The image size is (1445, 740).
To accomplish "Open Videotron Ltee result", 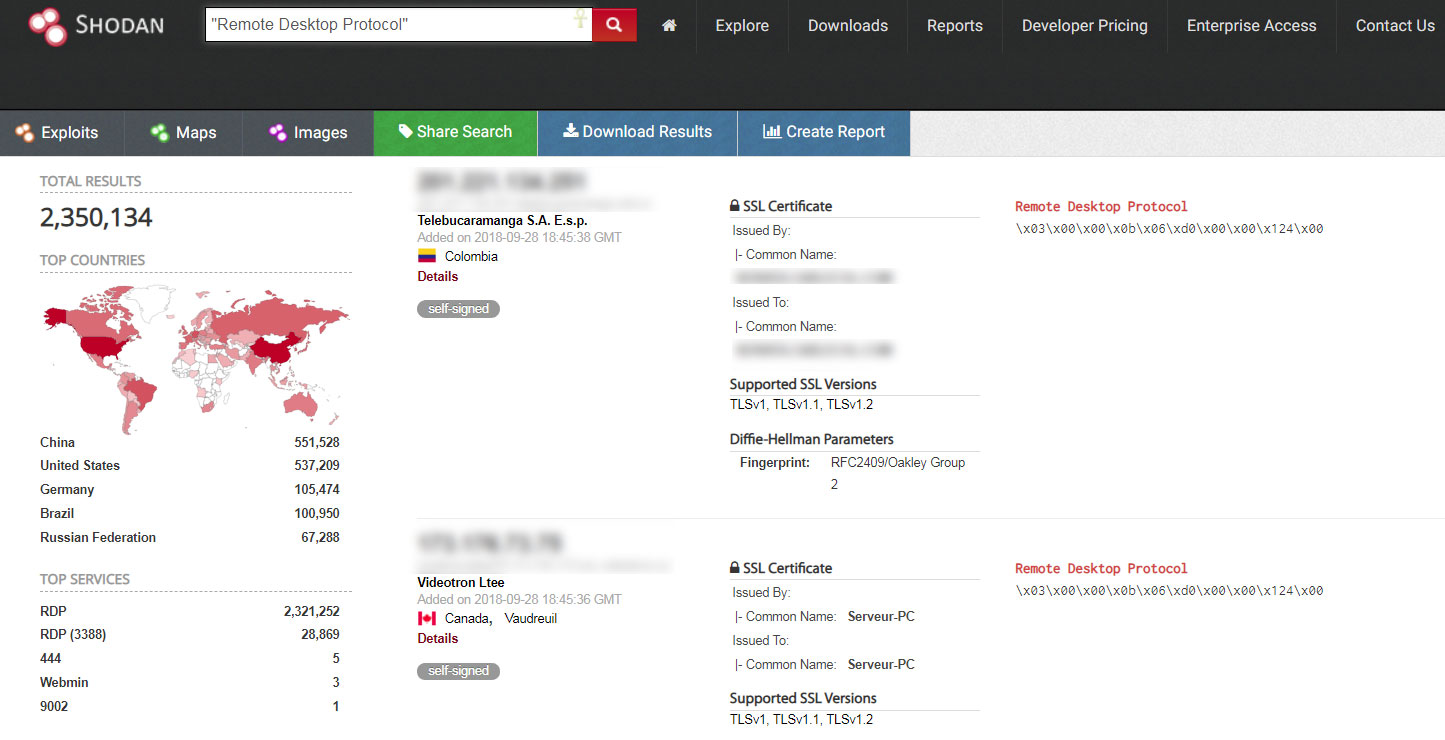I will coord(461,582).
